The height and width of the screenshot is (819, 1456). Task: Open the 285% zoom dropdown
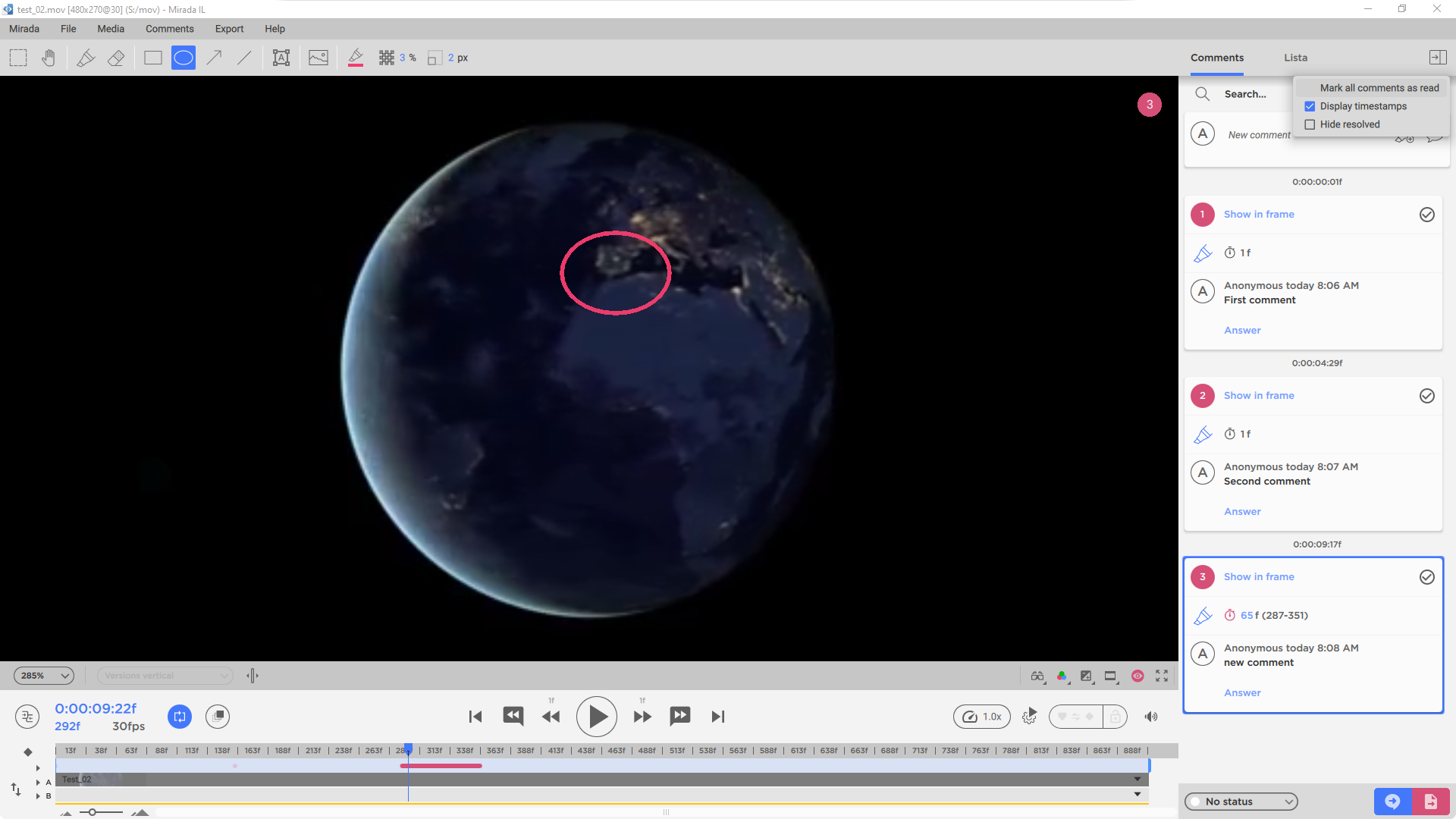click(x=44, y=676)
